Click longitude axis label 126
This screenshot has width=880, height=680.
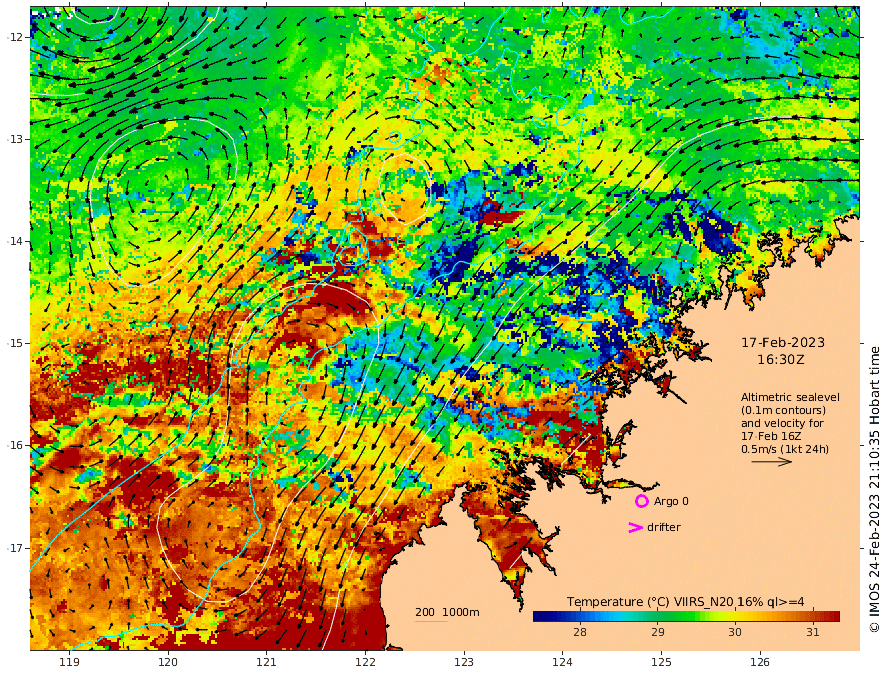(x=760, y=663)
